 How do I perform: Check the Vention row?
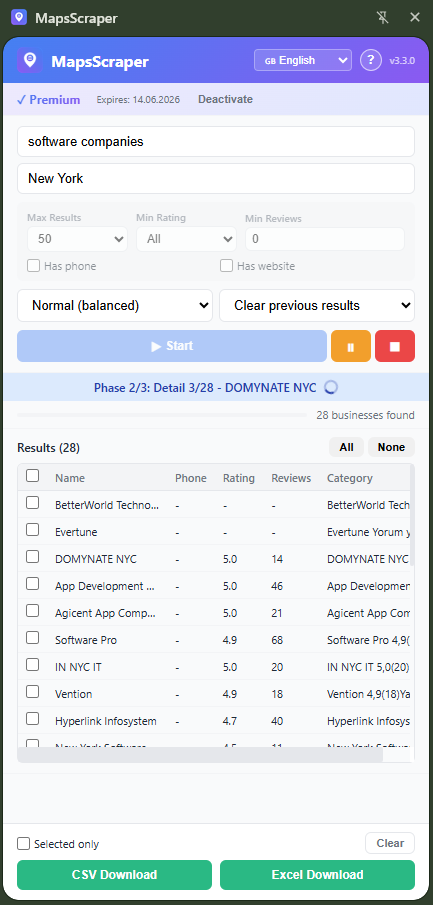click(x=33, y=691)
